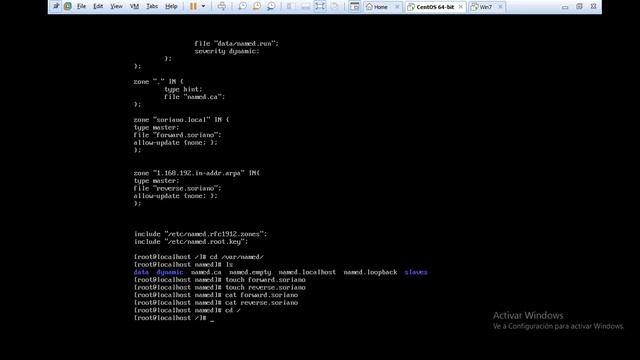This screenshot has width=640, height=360.
Task: Click the blue 'slaves' directory name
Action: 416,272
